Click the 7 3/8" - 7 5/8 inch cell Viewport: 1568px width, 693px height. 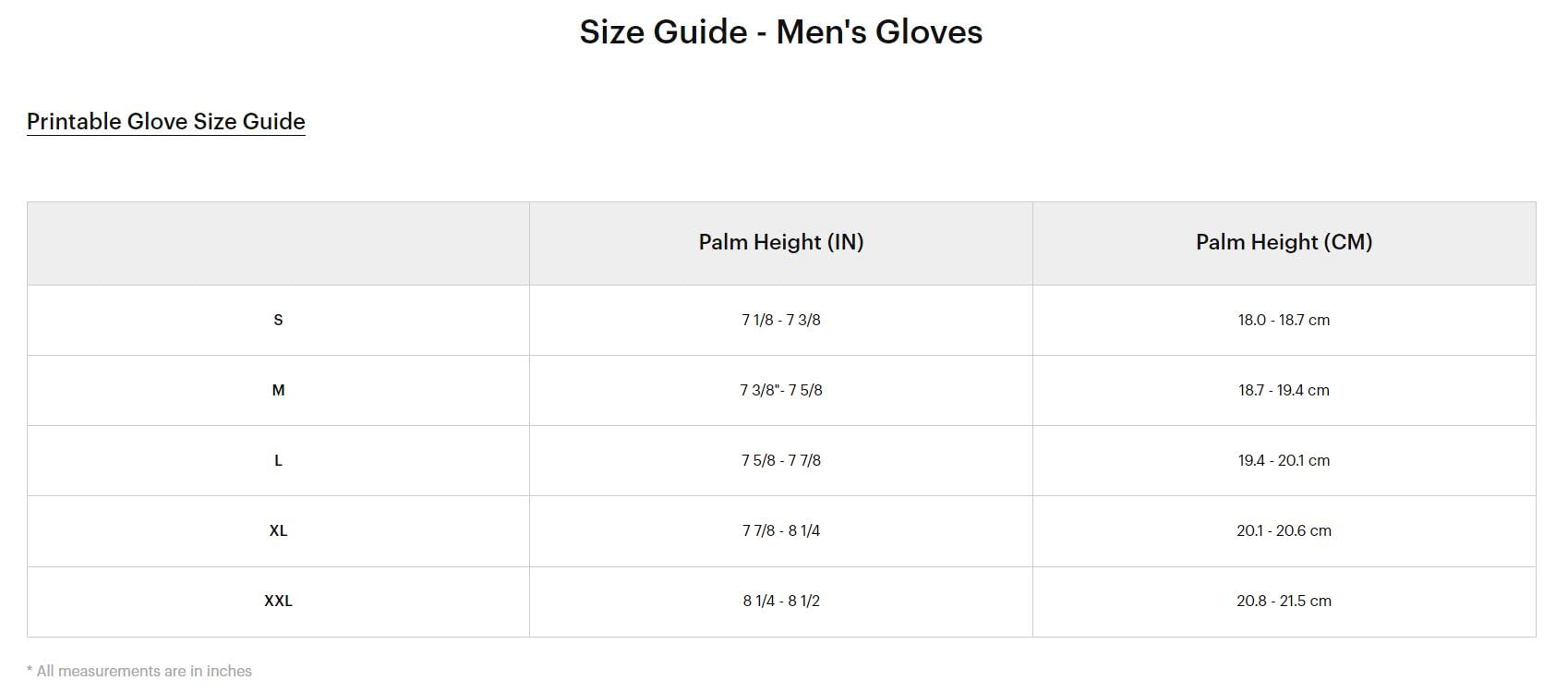[781, 391]
